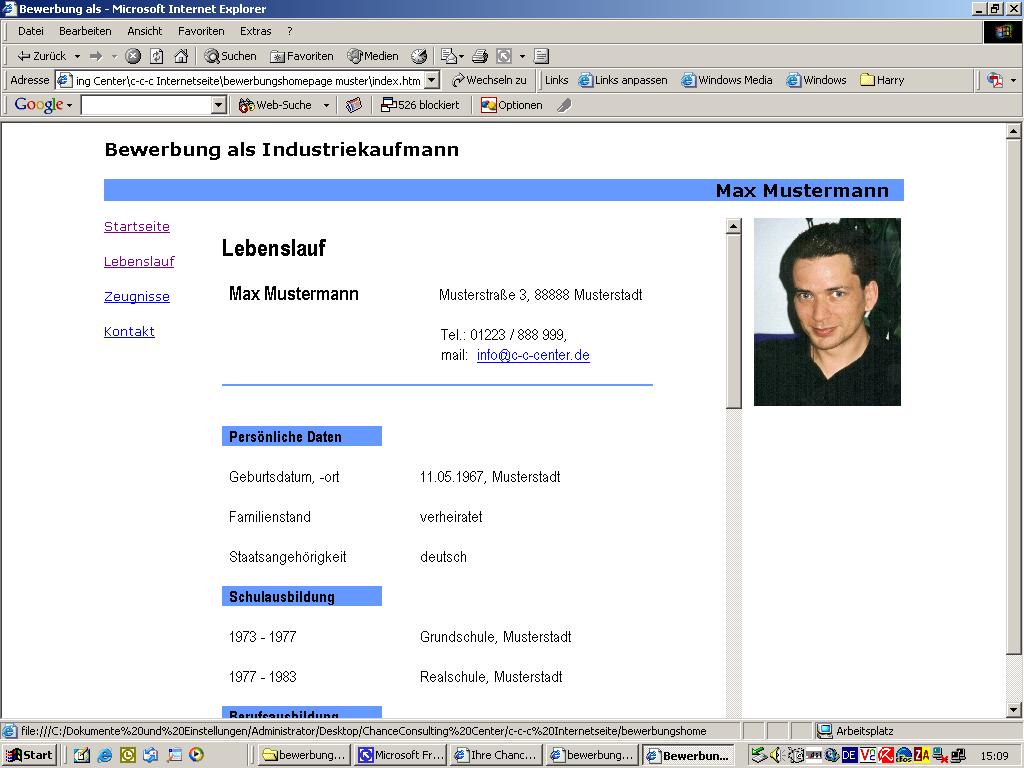
Task: Open the Zurück button history dropdown
Action: (76, 56)
